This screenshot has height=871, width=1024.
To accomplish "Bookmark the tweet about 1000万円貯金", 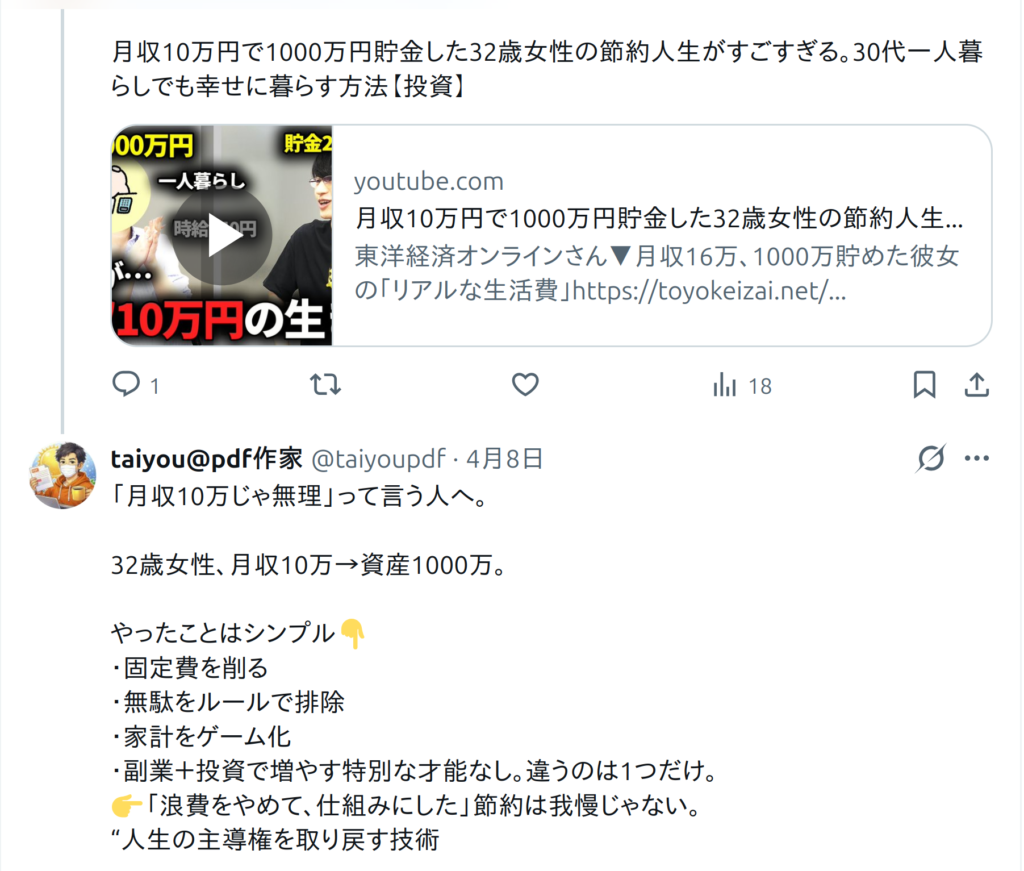I will pos(924,385).
